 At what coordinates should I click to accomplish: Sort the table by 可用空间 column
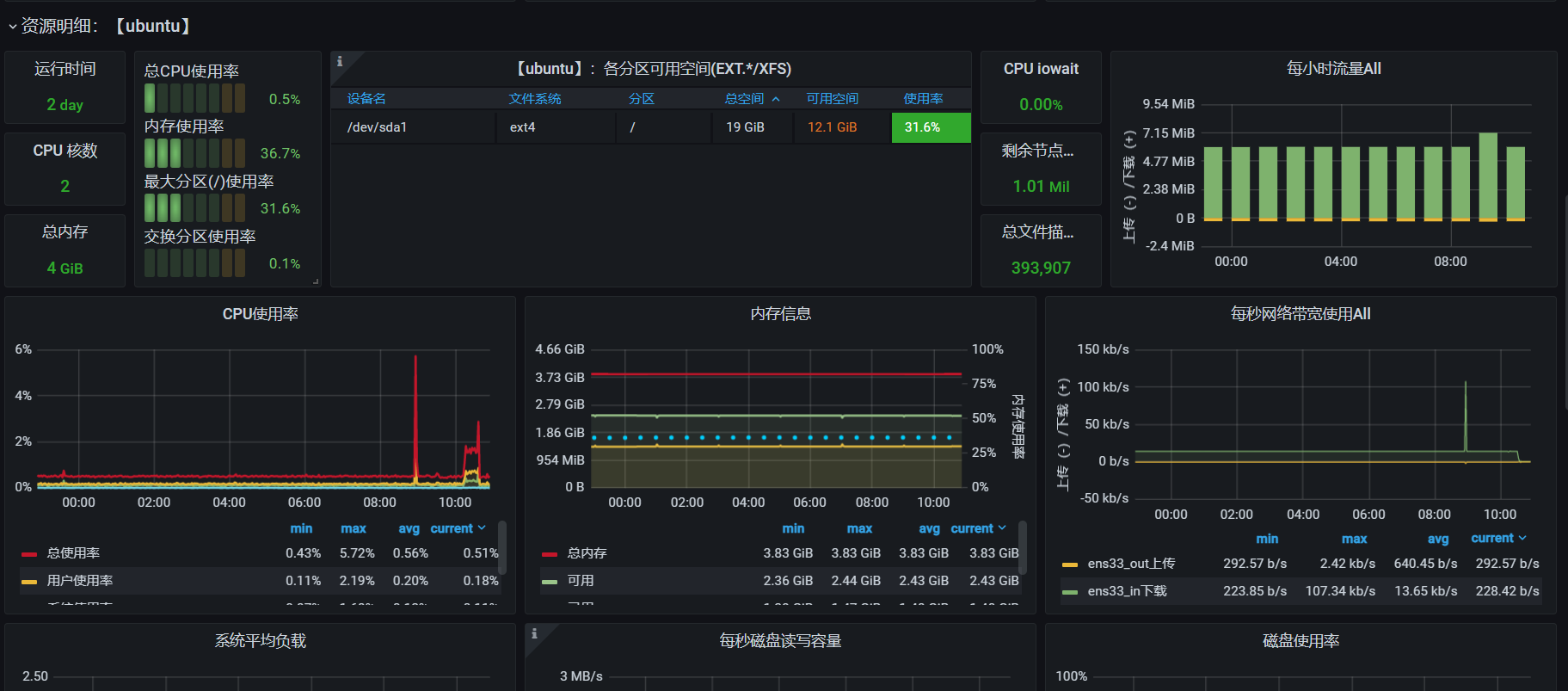(832, 99)
